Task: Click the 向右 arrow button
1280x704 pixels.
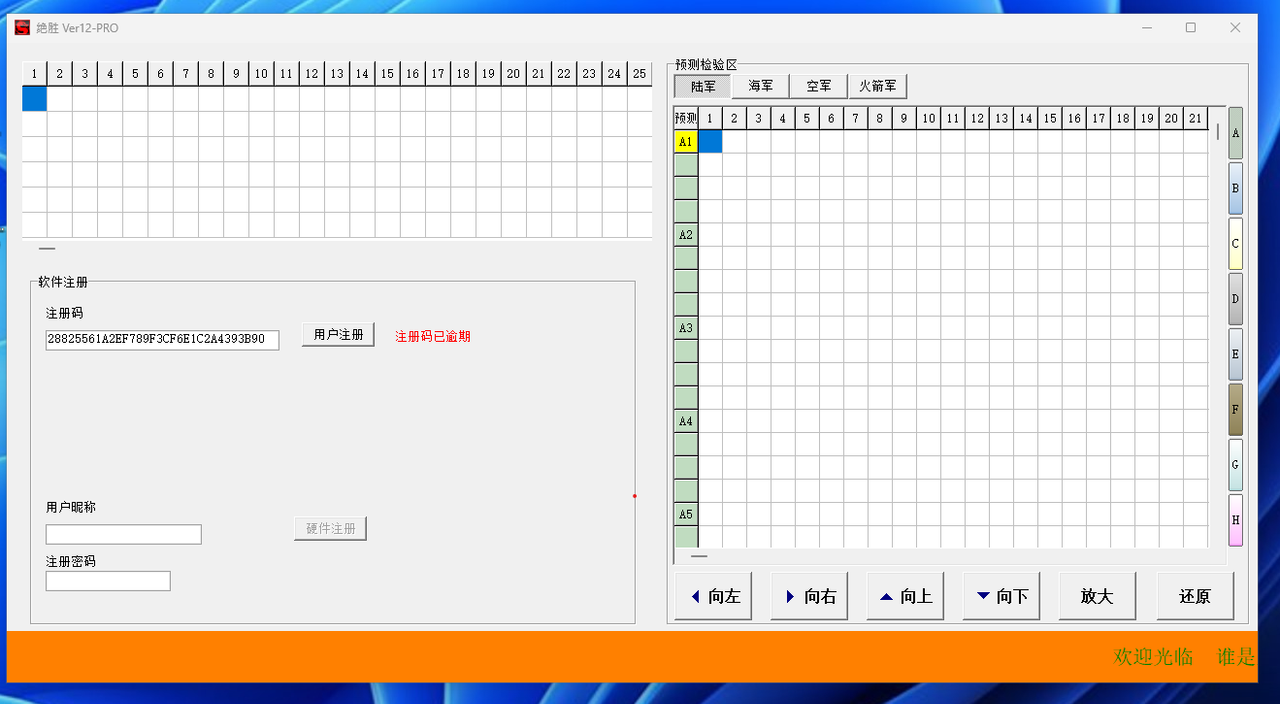Action: (809, 596)
